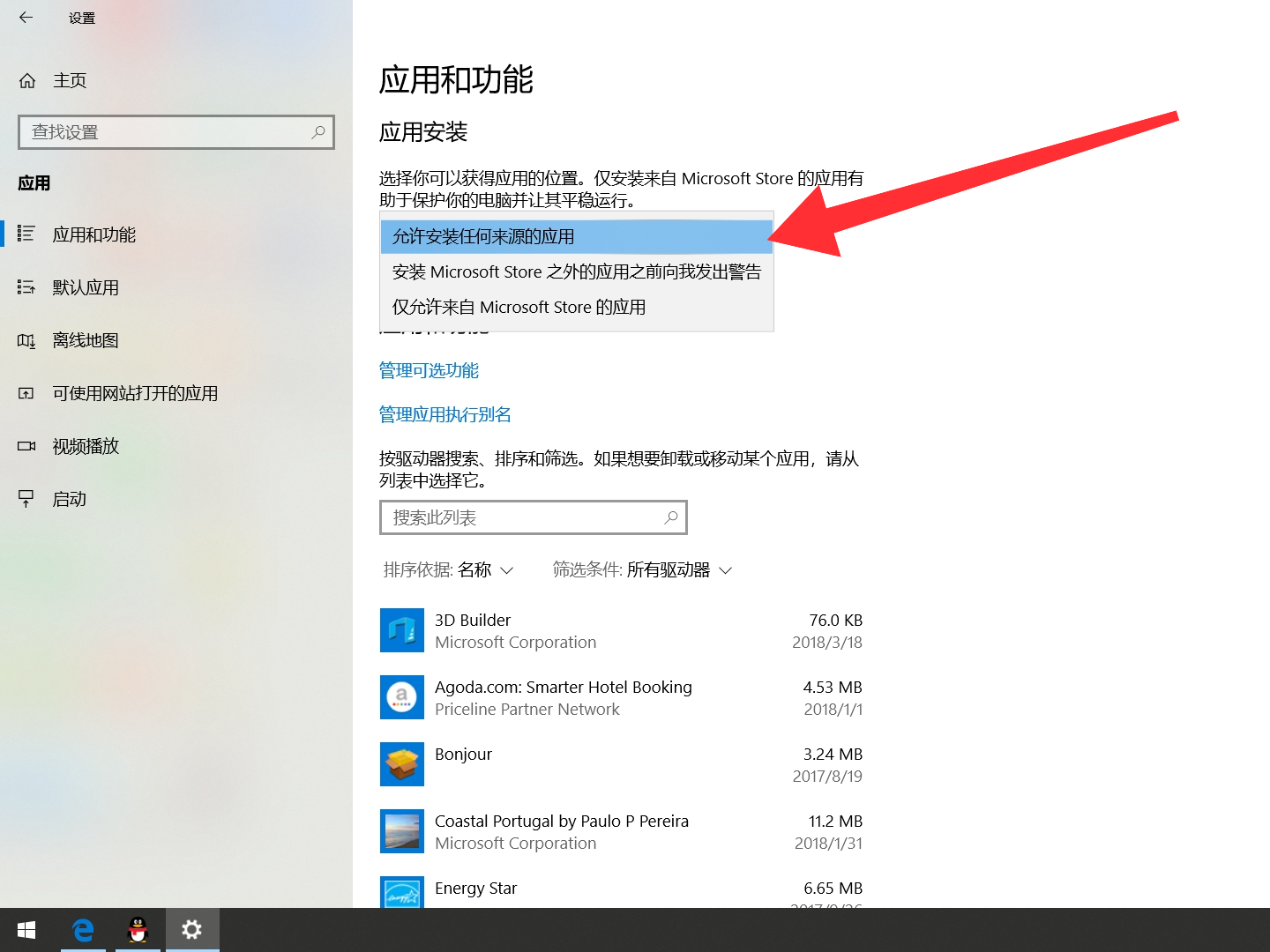Screen dimensions: 1270x952
Task: Click the 2018/3/18 install date
Action: coord(827,643)
